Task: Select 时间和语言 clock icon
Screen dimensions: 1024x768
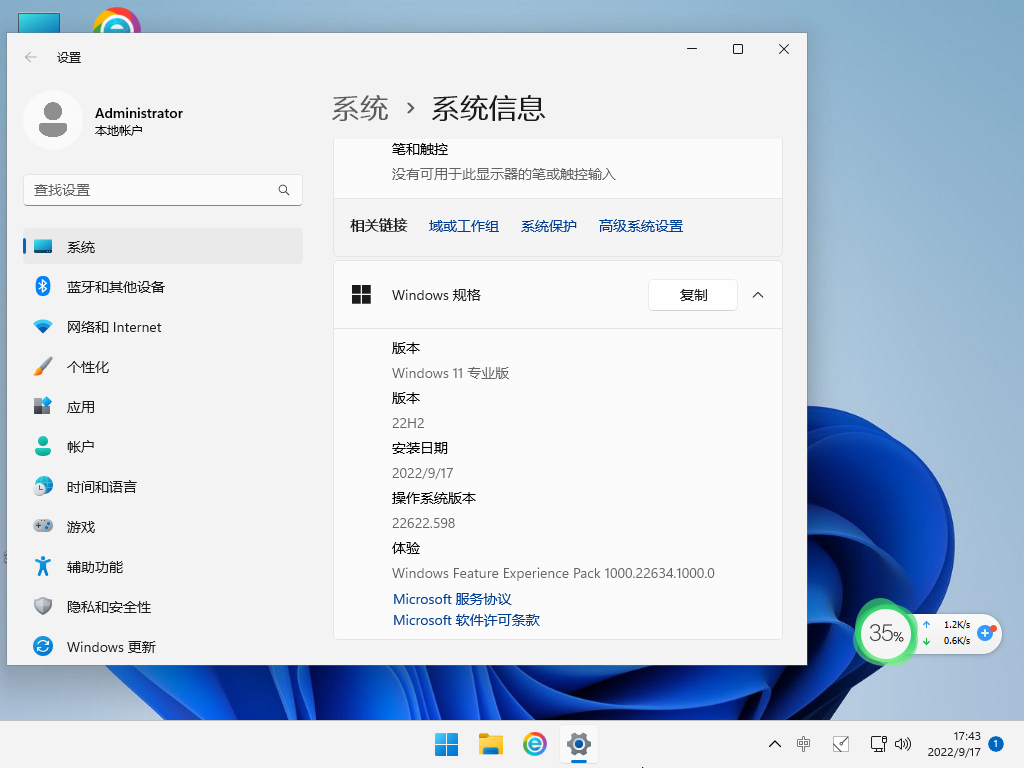Action: (42, 487)
